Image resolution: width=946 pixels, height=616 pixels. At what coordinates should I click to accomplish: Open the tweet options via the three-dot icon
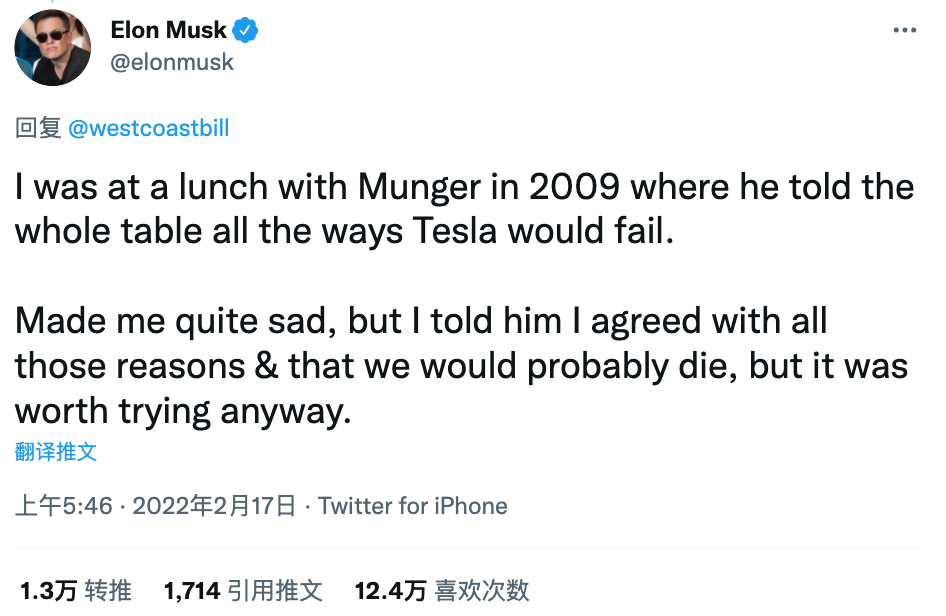[x=905, y=32]
